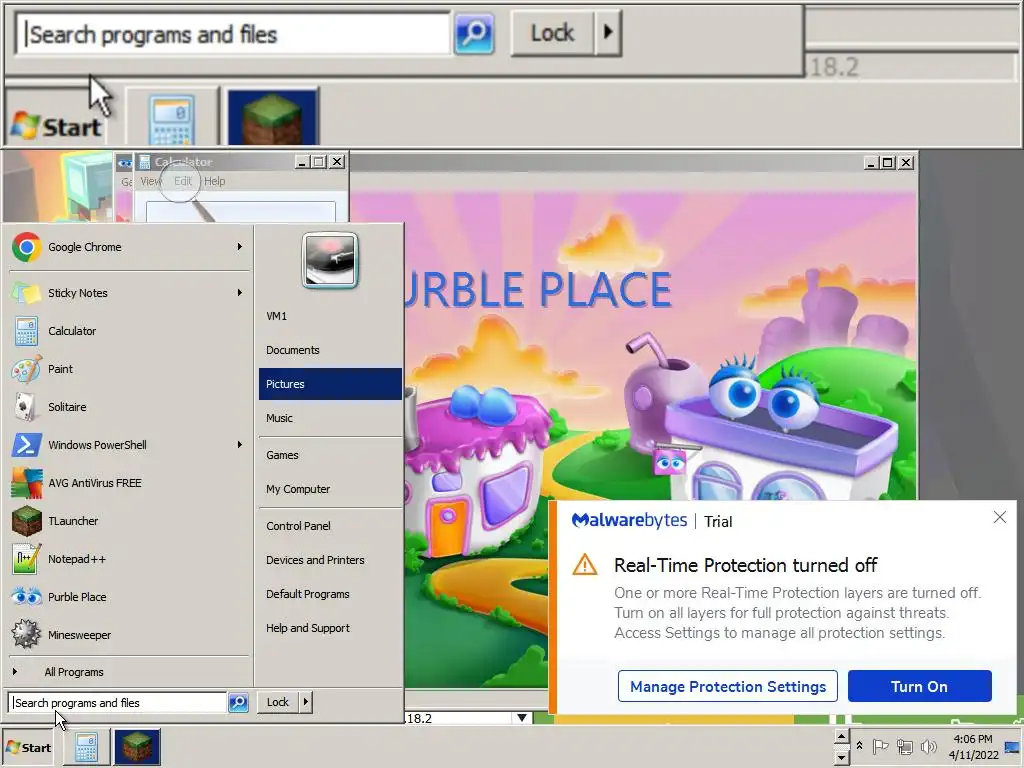The width and height of the screenshot is (1024, 768).
Task: Open the Action Center flag tray icon
Action: pos(880,746)
